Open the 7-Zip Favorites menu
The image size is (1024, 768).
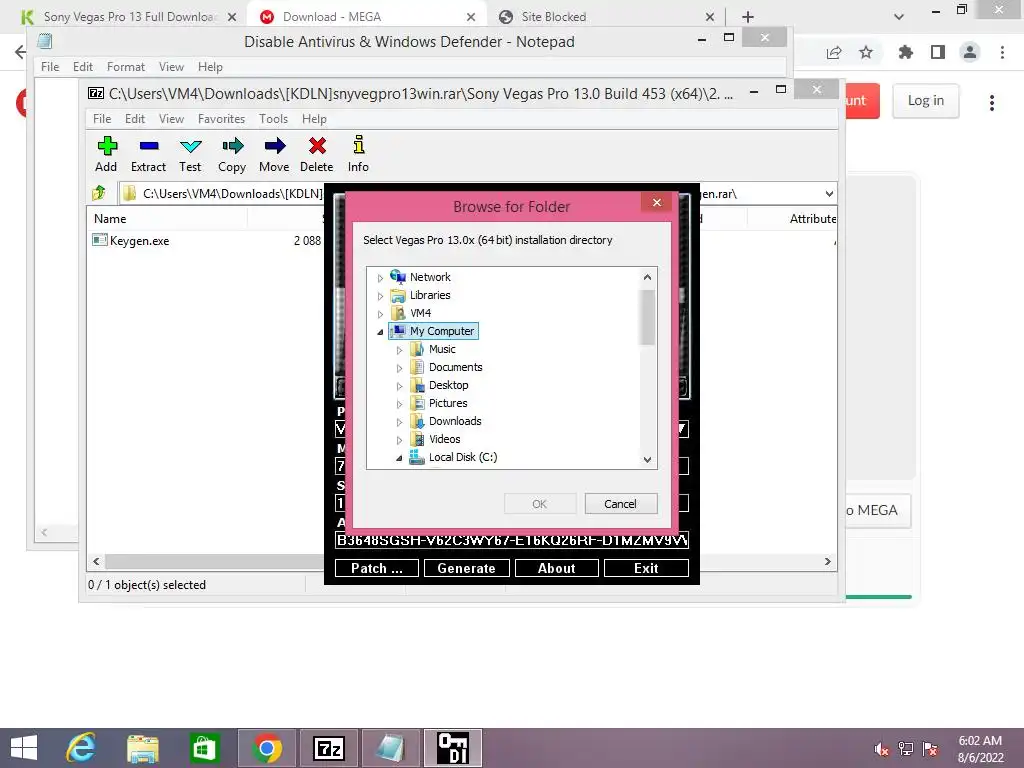tap(221, 119)
